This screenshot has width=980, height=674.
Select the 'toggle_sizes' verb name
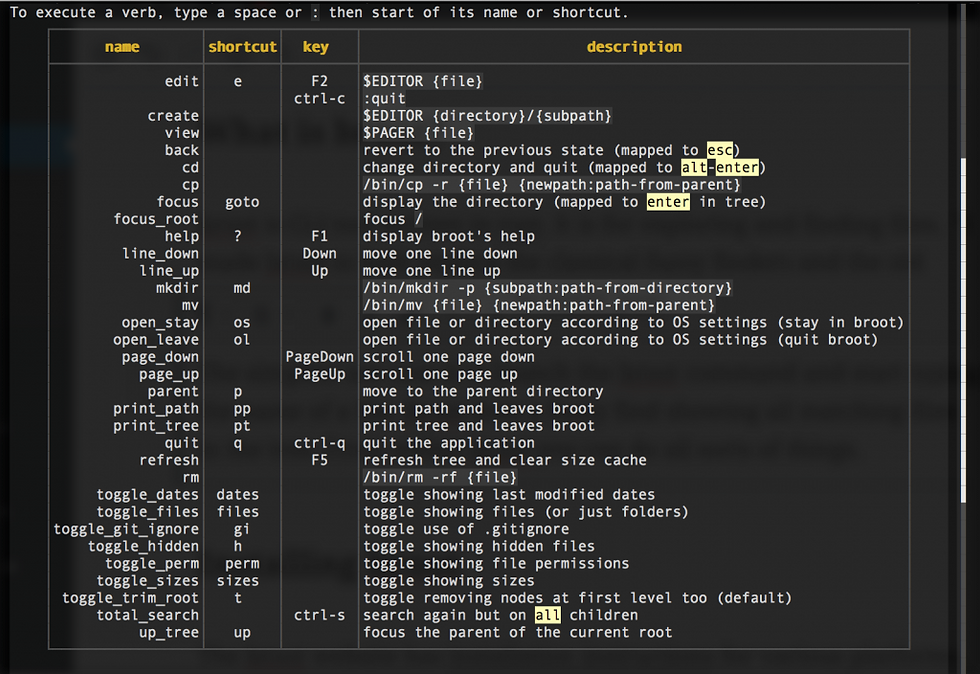[148, 581]
